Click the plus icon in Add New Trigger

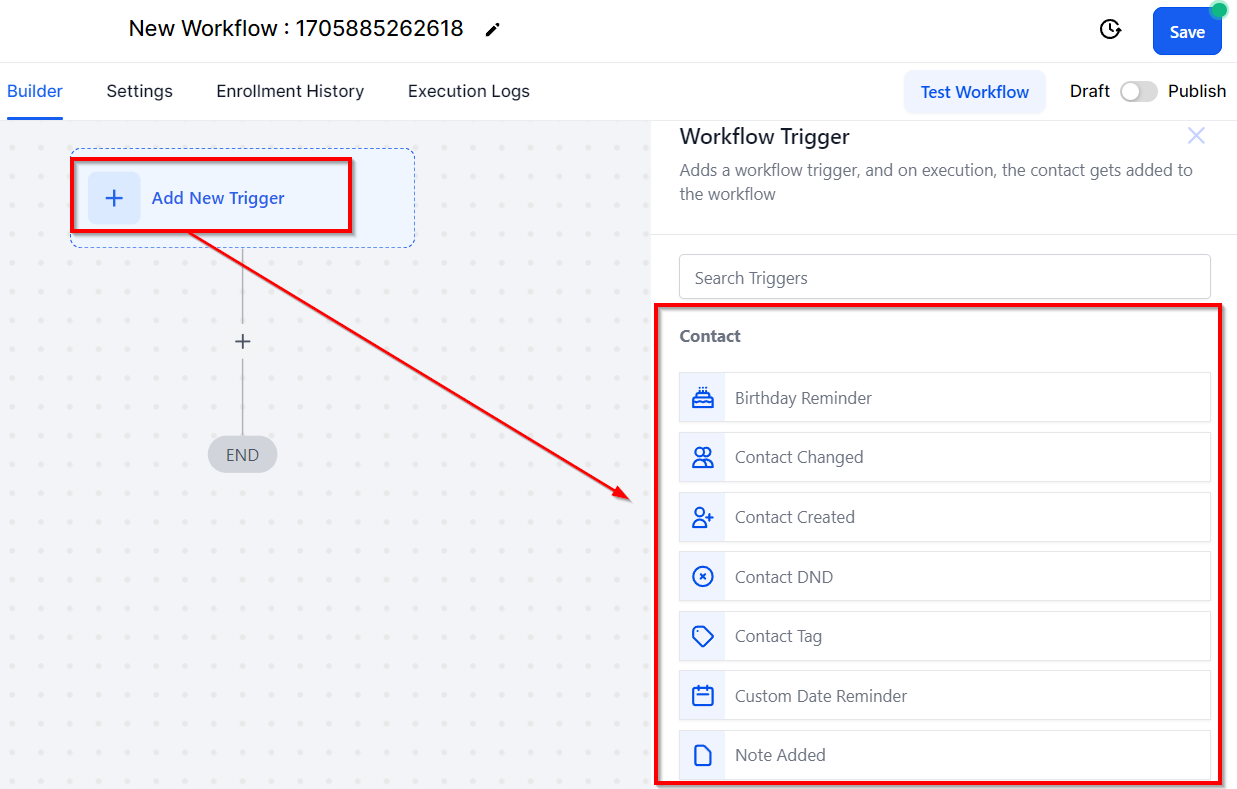click(x=114, y=198)
